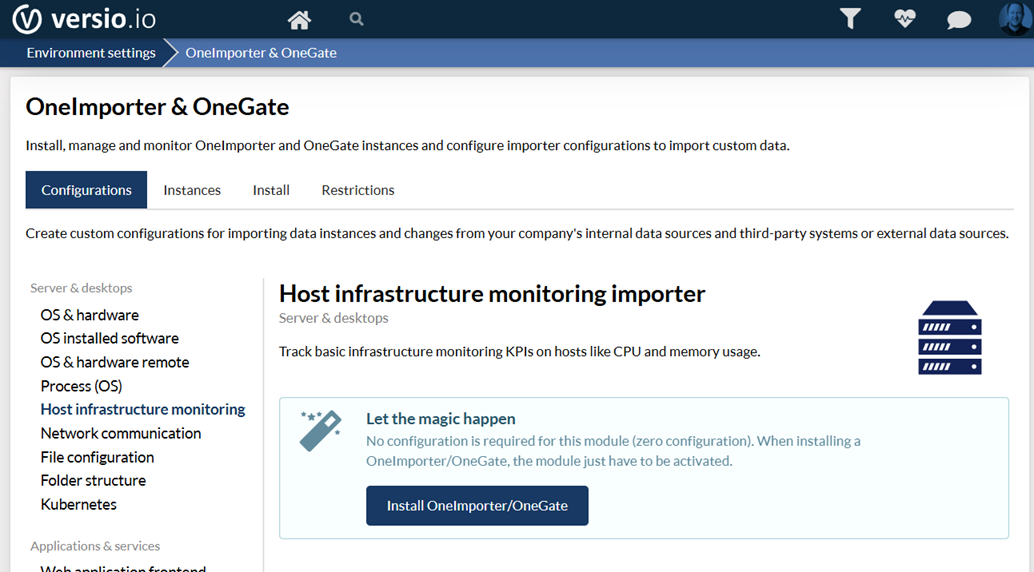Click the versio.io logo
Screen dimensions: 1034x572
point(84,19)
